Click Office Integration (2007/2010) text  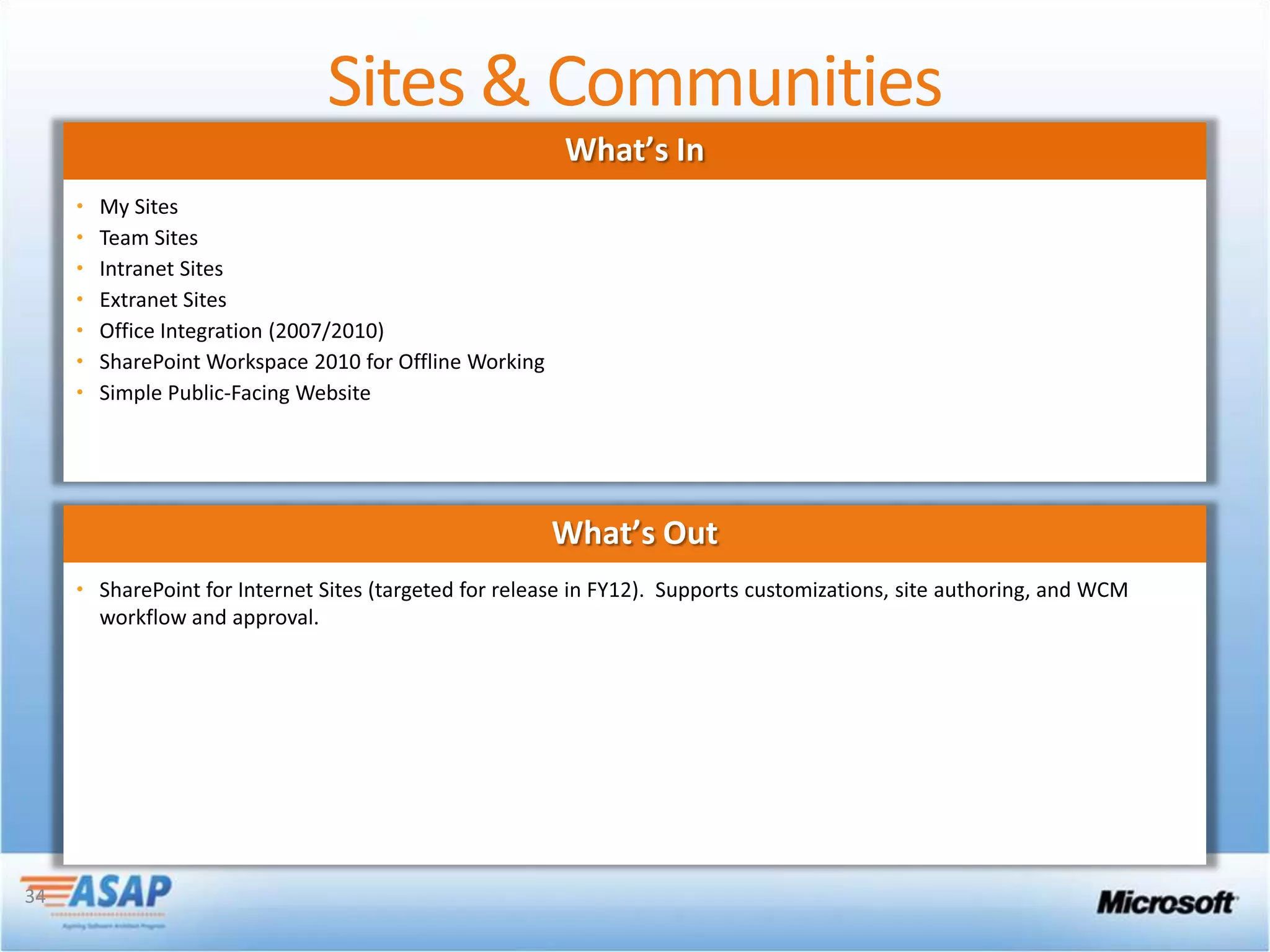click(241, 331)
